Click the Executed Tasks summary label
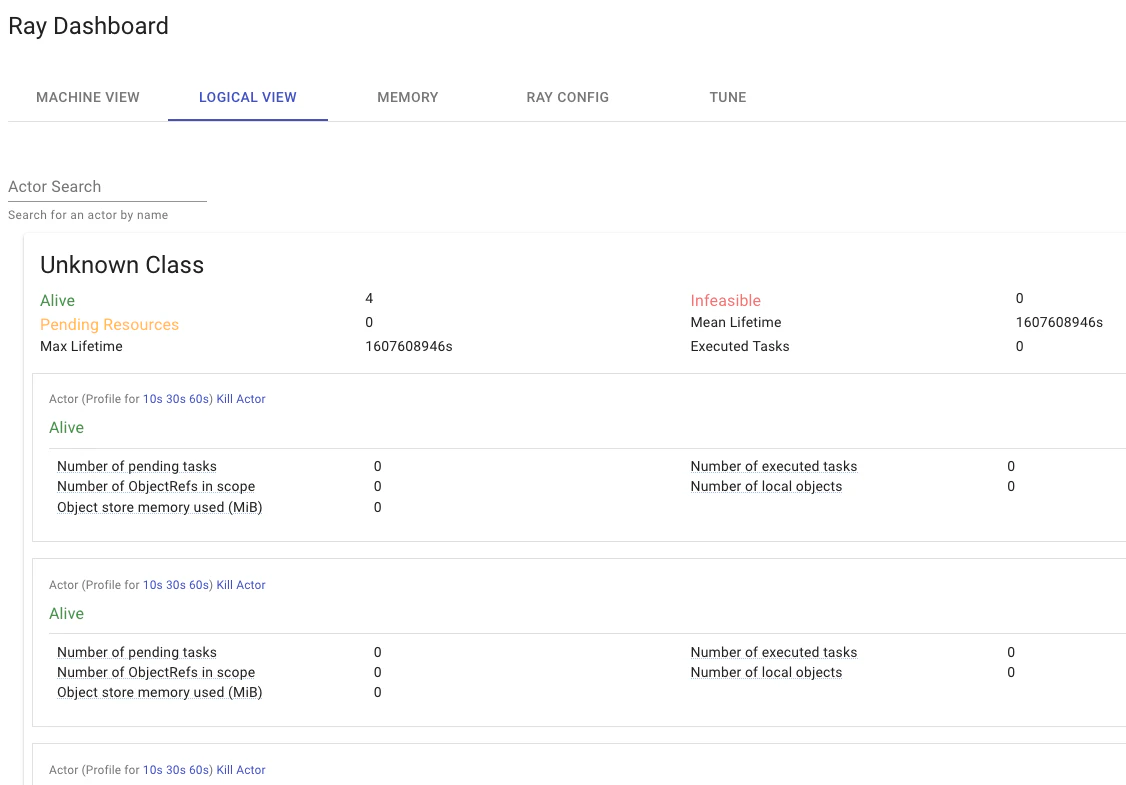Screen dimensions: 1126x785 tap(740, 347)
